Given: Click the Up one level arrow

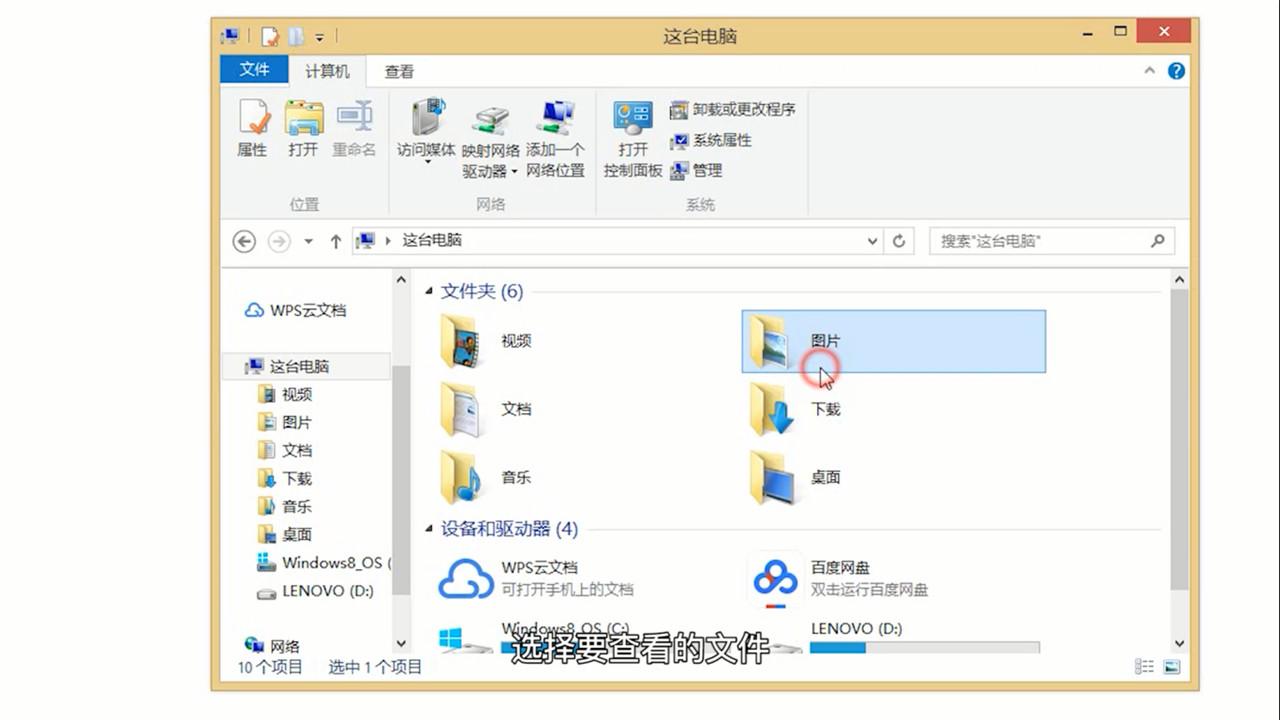Looking at the screenshot, I should pyautogui.click(x=336, y=241).
